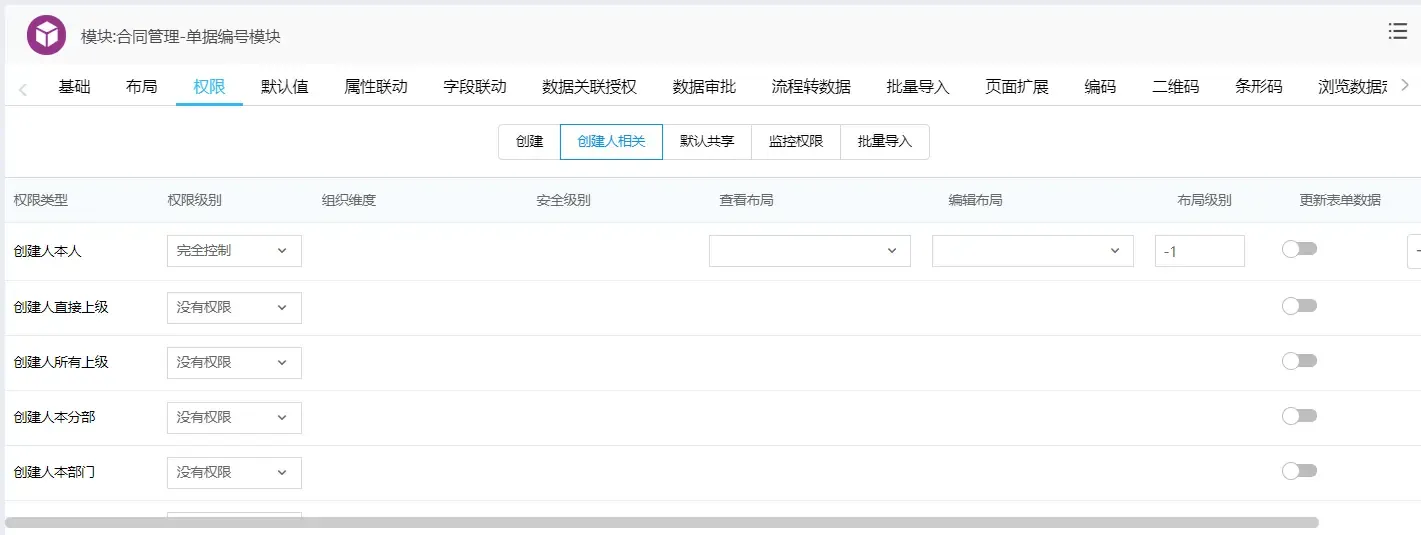1421x535 pixels.
Task: Open the 二维码 tab
Action: (1176, 87)
